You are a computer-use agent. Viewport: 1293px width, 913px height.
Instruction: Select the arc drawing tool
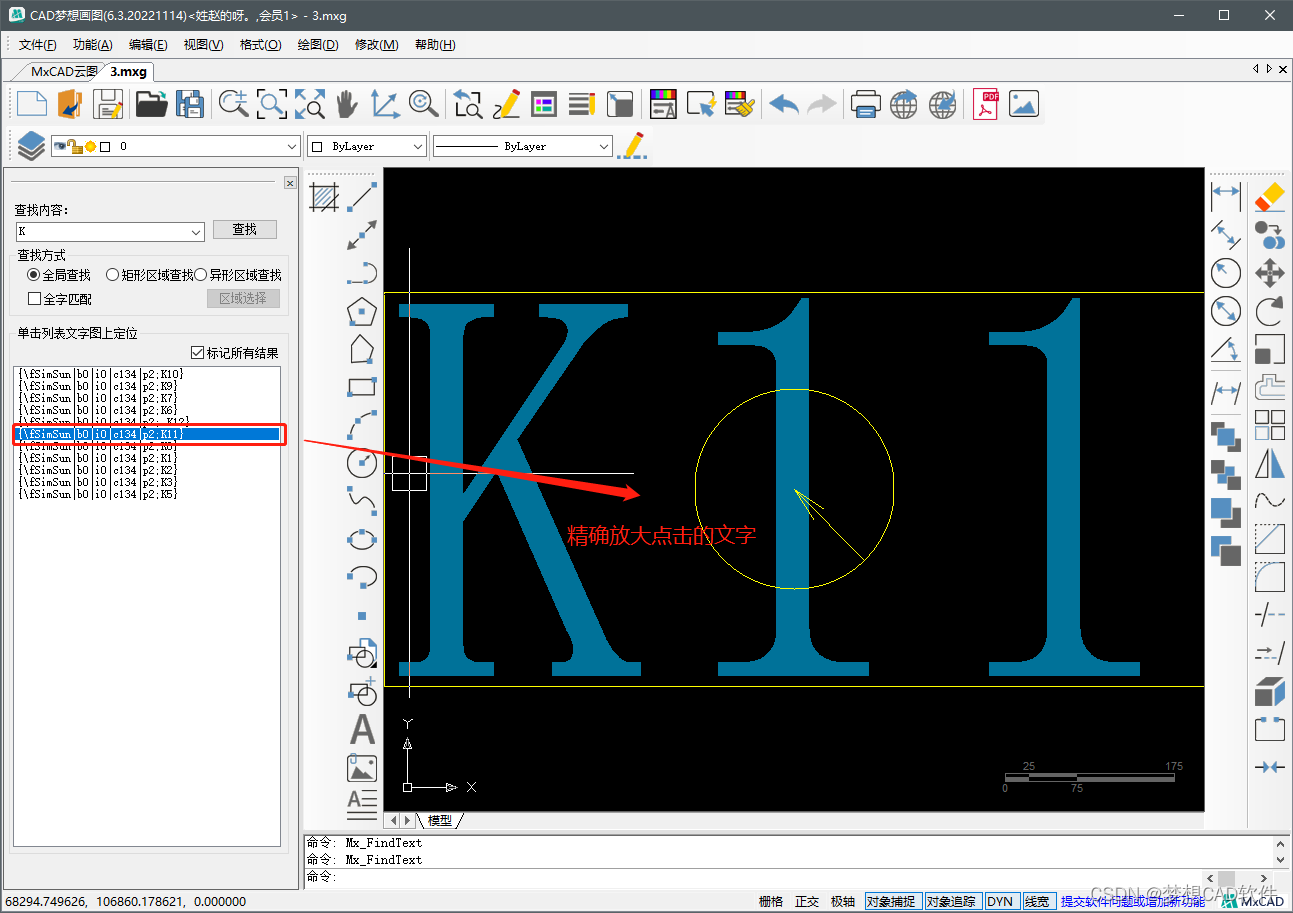pyautogui.click(x=361, y=425)
